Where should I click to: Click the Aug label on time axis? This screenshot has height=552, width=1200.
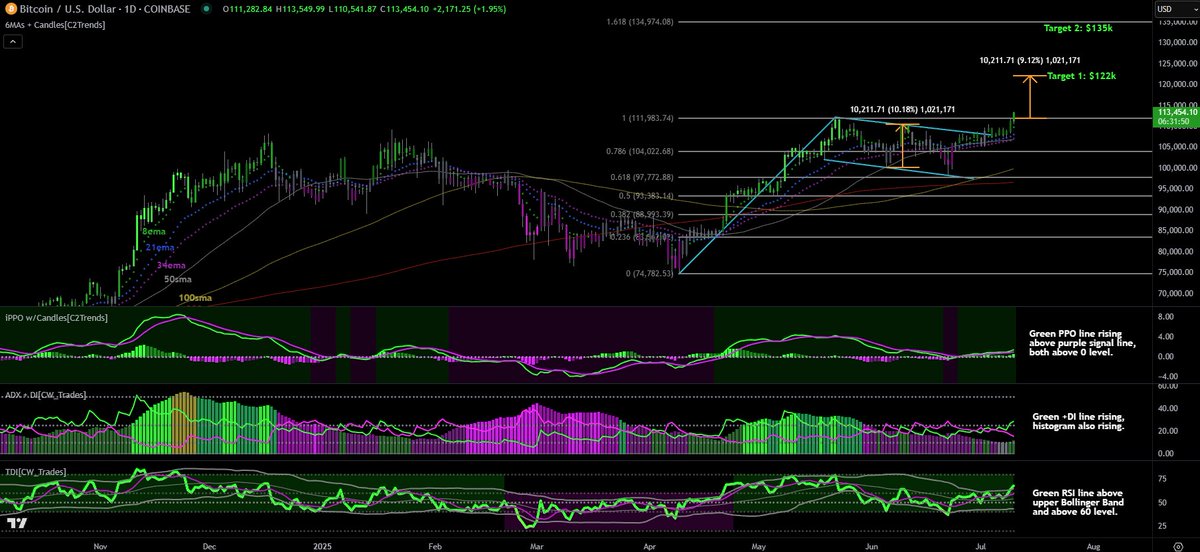[1093, 546]
